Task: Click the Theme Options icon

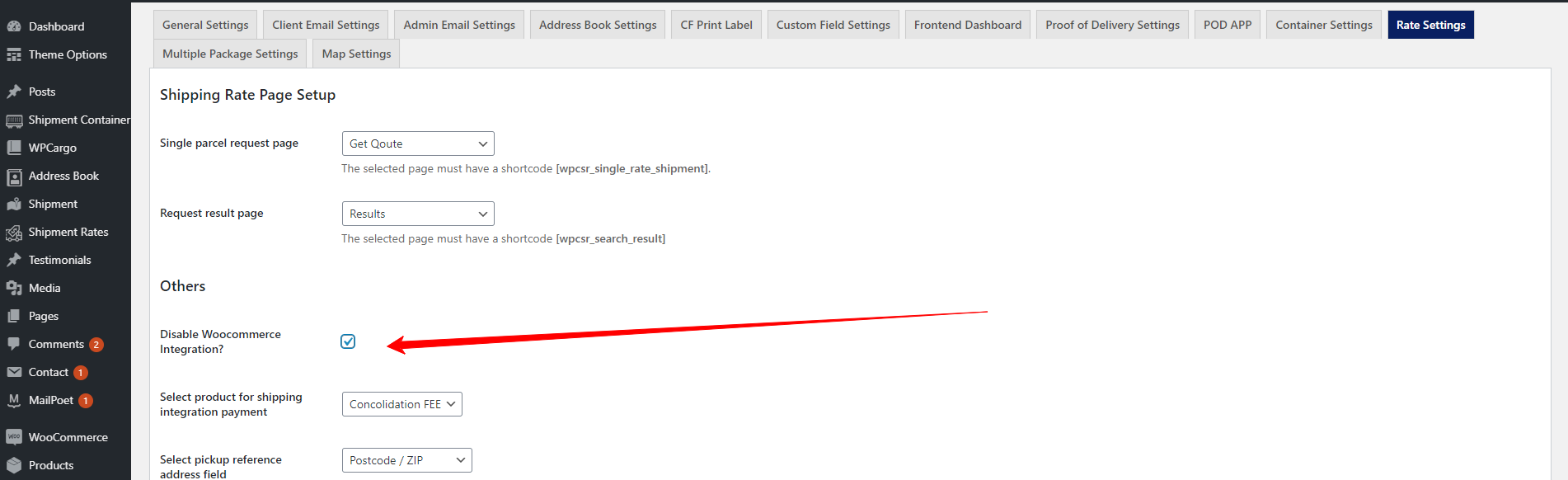Action: (x=14, y=54)
